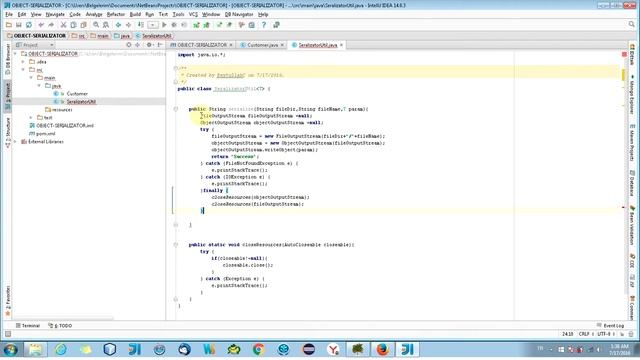Click the java breadcrumb in navigation bar
This screenshot has height=360, width=640.
pyautogui.click(x=122, y=36)
